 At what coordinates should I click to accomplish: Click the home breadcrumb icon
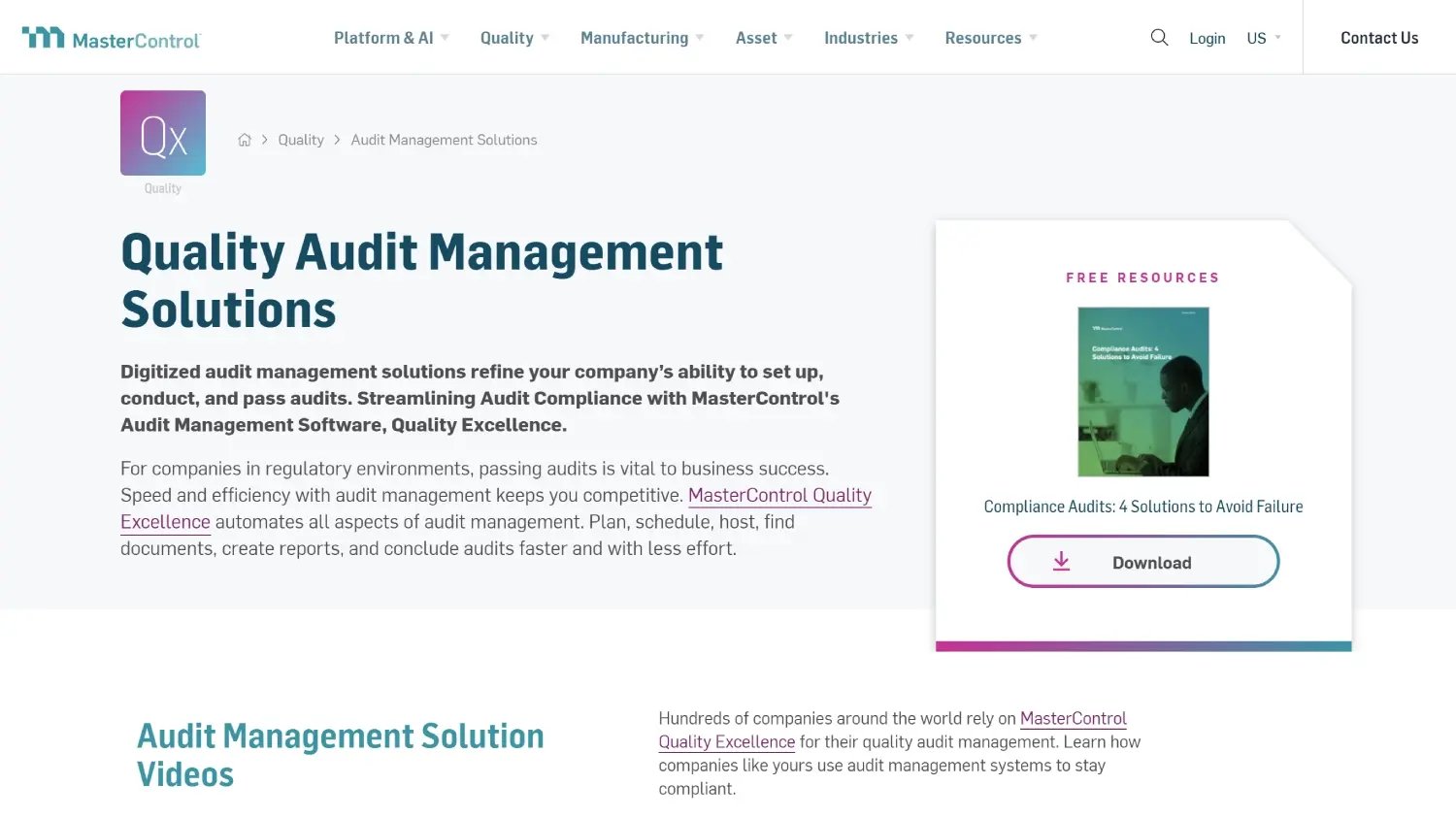pyautogui.click(x=245, y=140)
